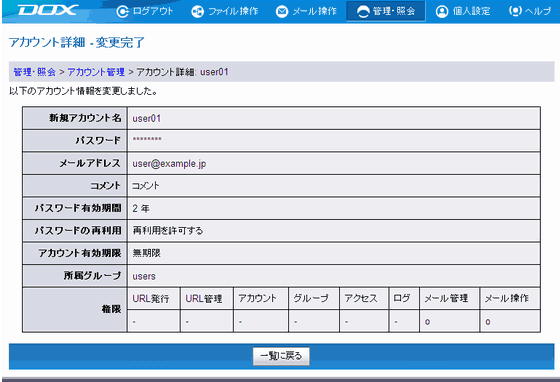Click the URL発行 permission header
Screen dimensions: 560x382
tap(151, 298)
